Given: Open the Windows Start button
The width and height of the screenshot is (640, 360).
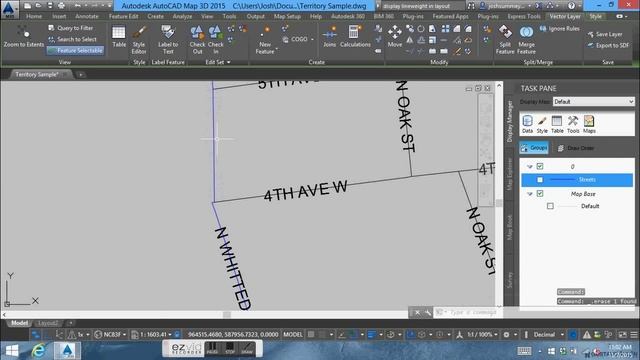Looking at the screenshot, I should [x=12, y=351].
